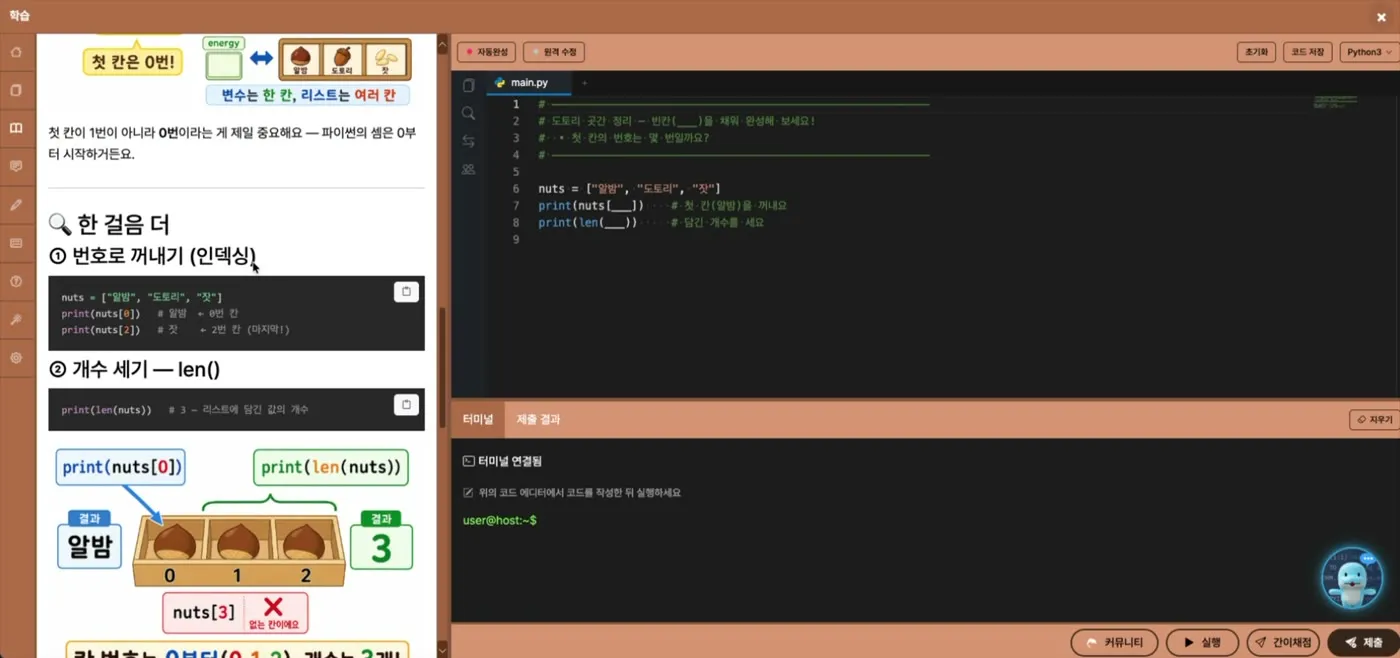This screenshot has width=1400, height=658.
Task: Open the 커뮤니티 button
Action: 1114,642
